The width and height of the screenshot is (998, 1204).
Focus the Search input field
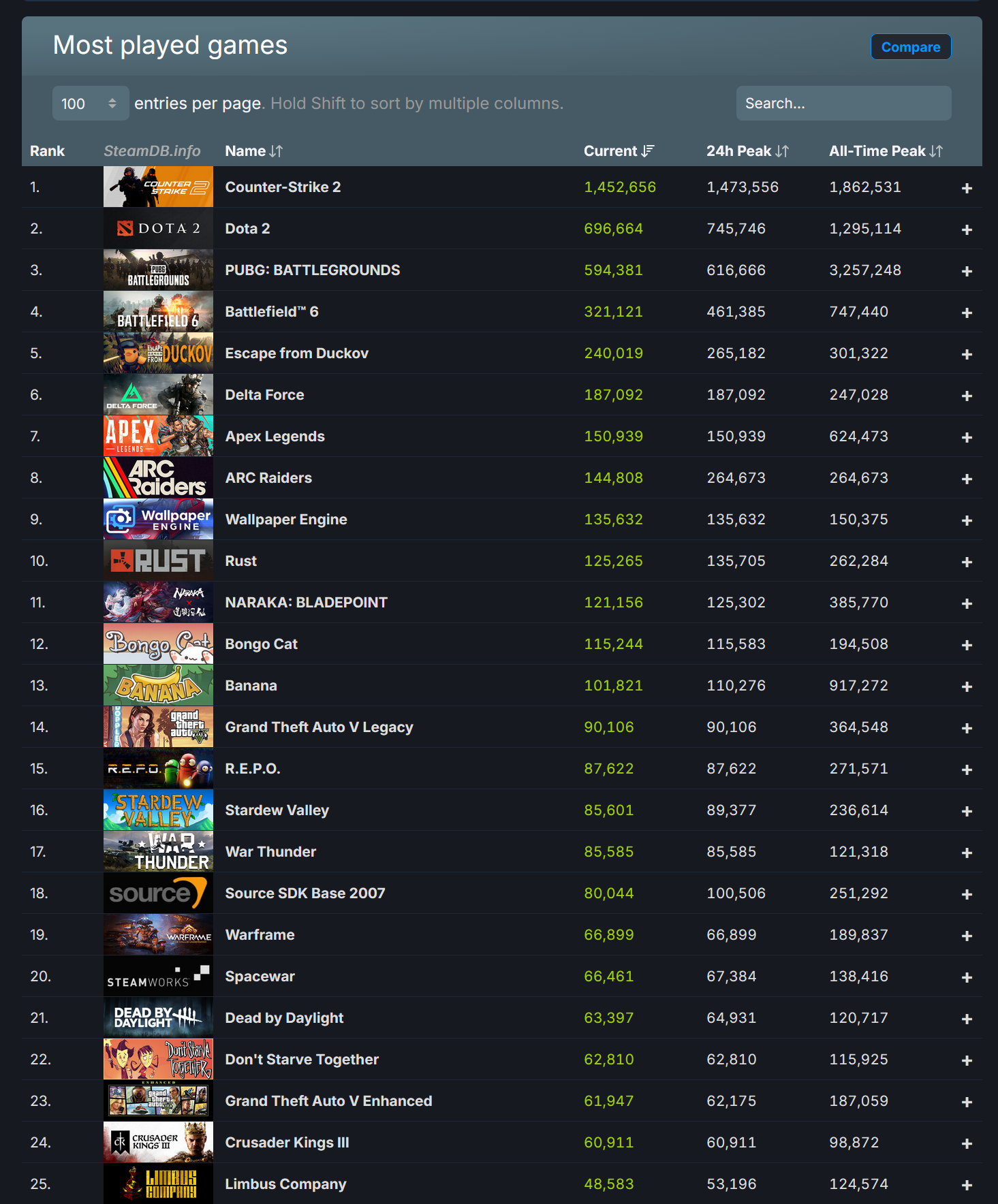pos(843,104)
